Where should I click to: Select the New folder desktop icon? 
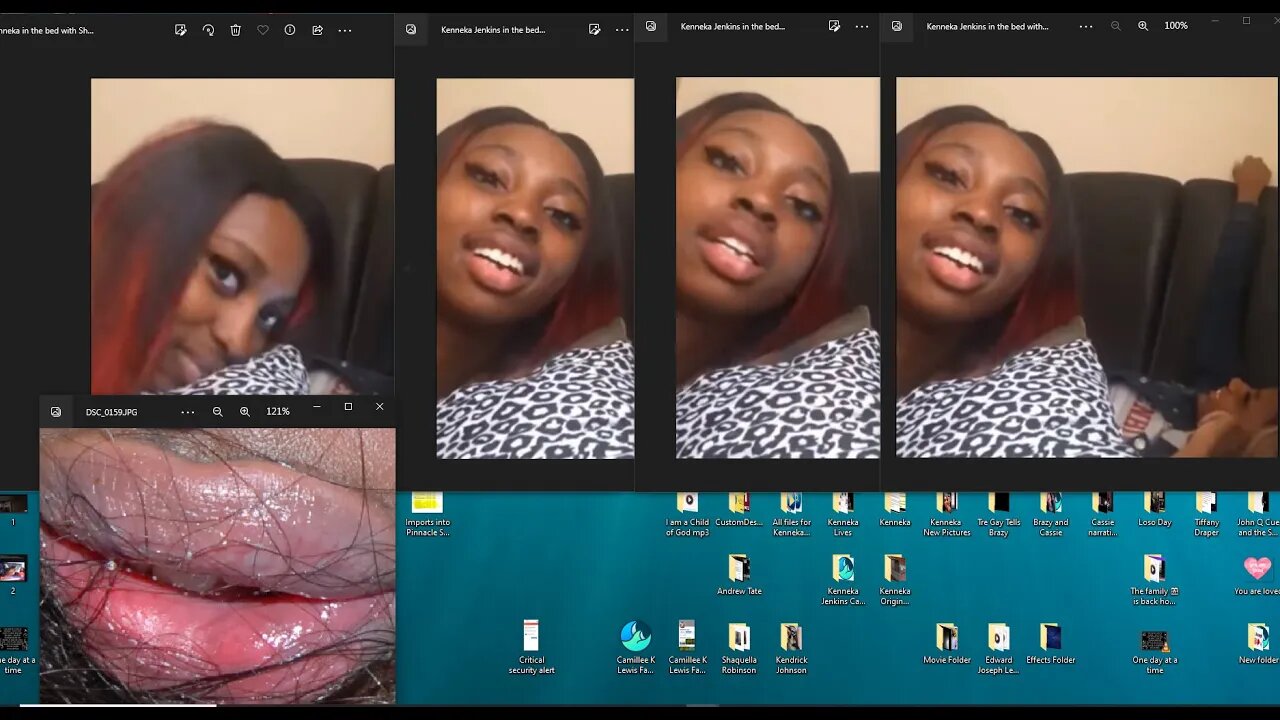(x=1257, y=643)
